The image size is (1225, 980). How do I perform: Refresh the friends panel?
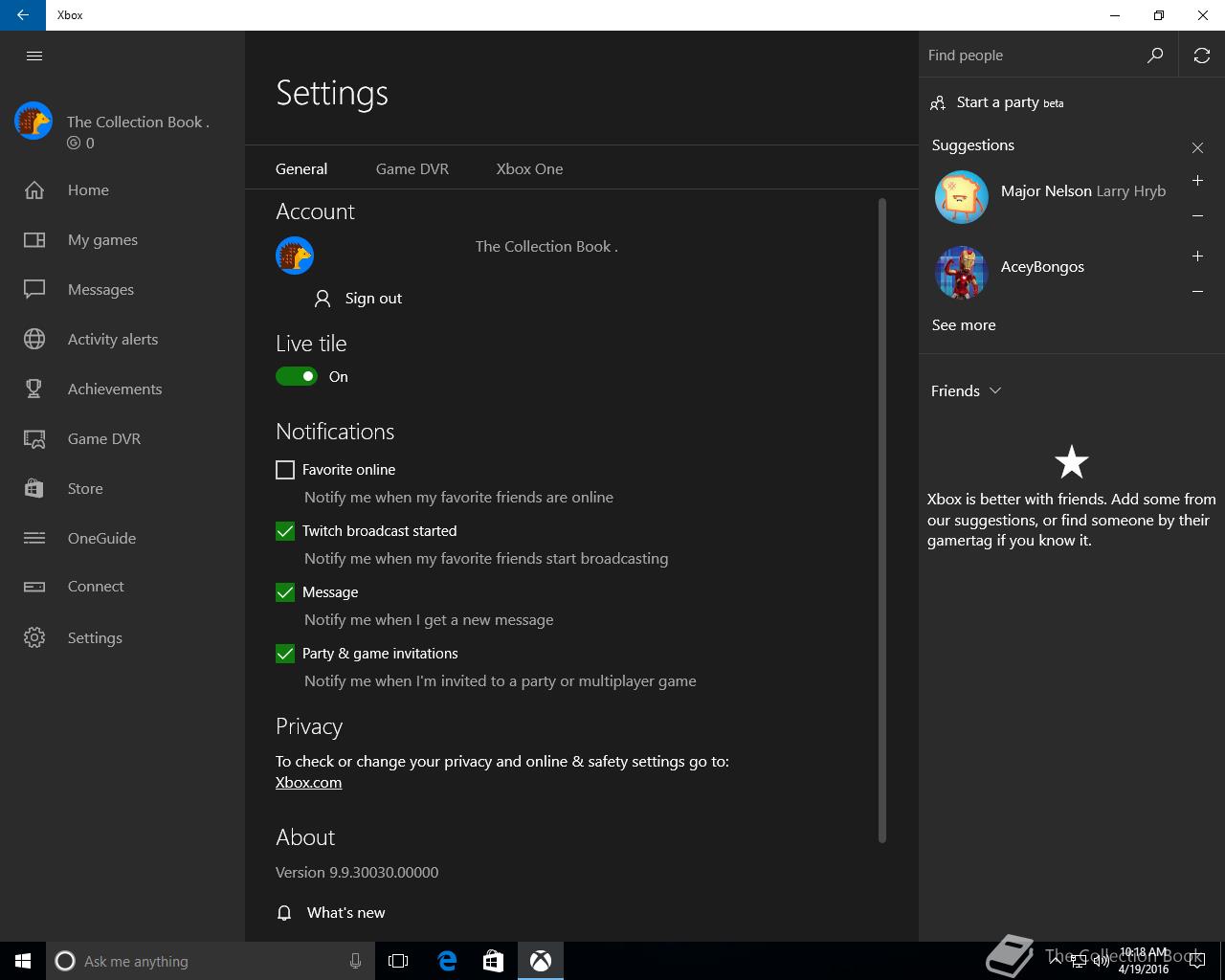pyautogui.click(x=1202, y=56)
